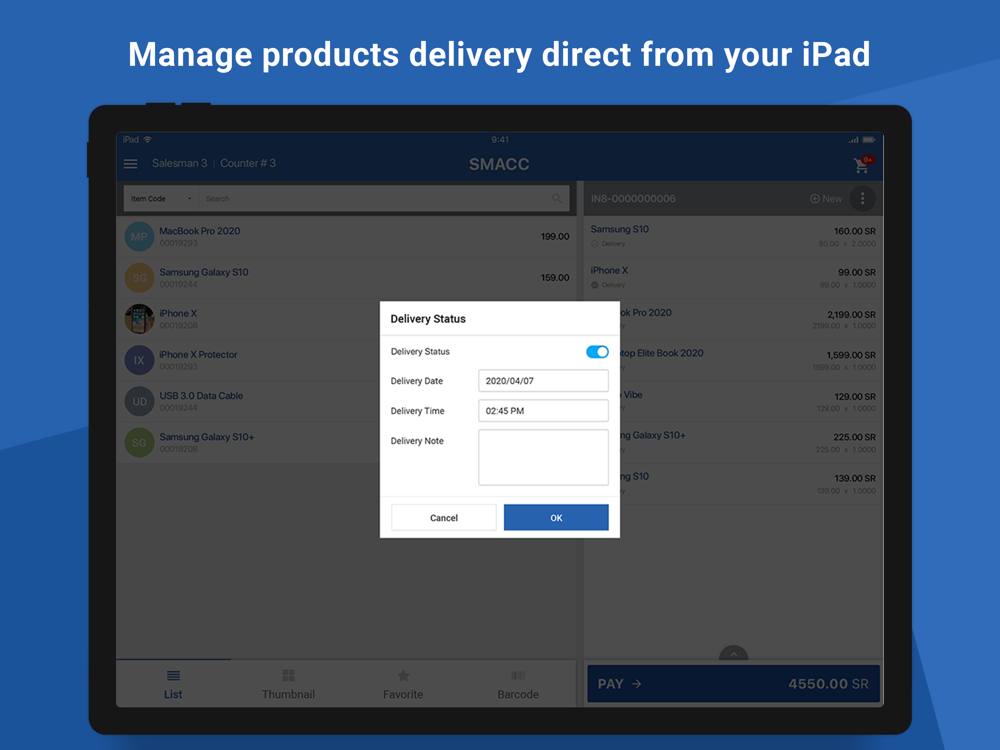The image size is (1000, 750).
Task: Switch to the Barcode tab
Action: [x=518, y=684]
